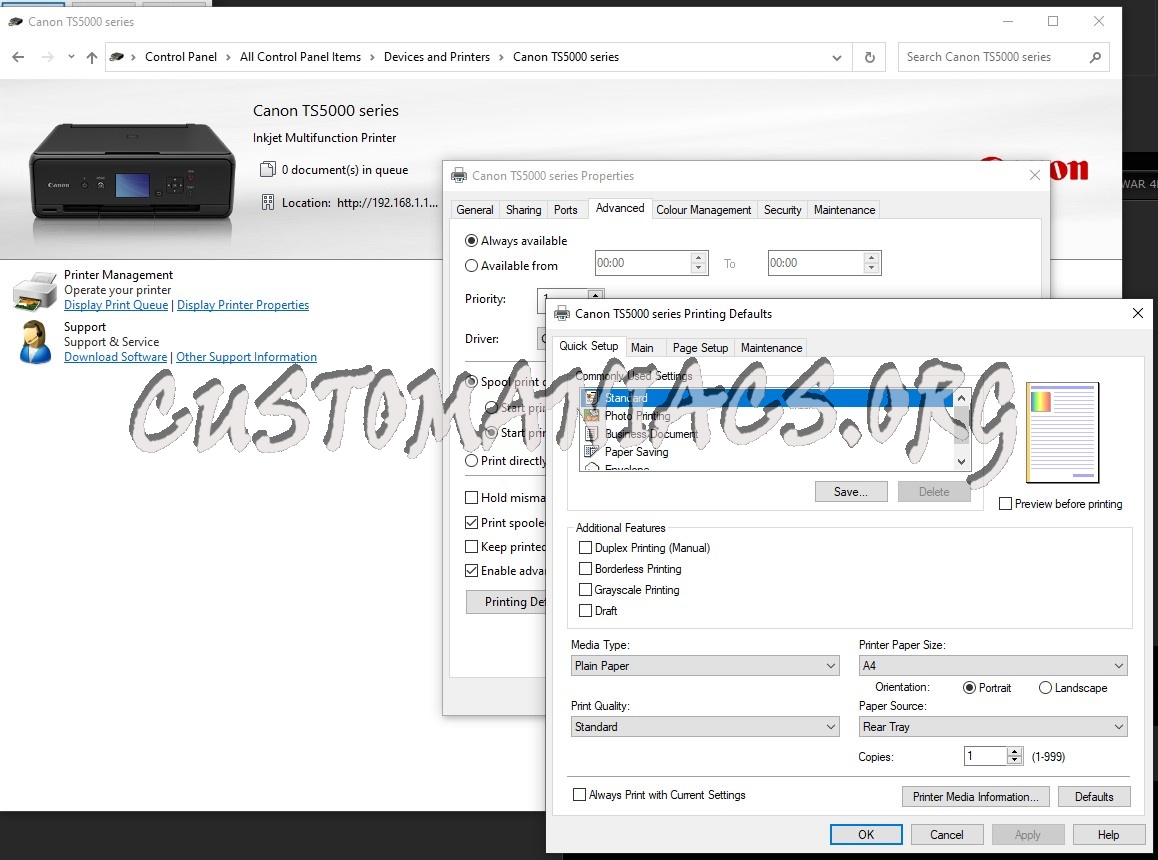This screenshot has height=860, width=1158.
Task: Click the Copies number field
Action: tap(986, 756)
